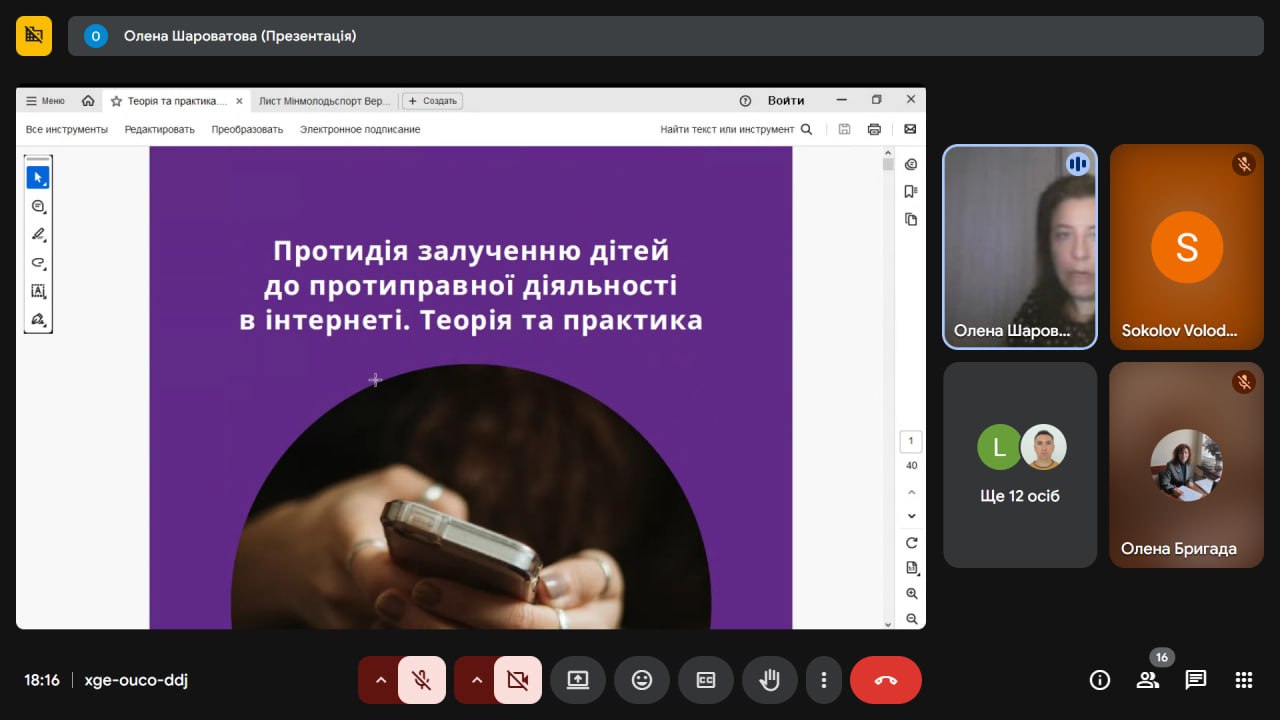Select the freehand draw lasso tool
Screen dimensions: 1280x720
pos(38,263)
